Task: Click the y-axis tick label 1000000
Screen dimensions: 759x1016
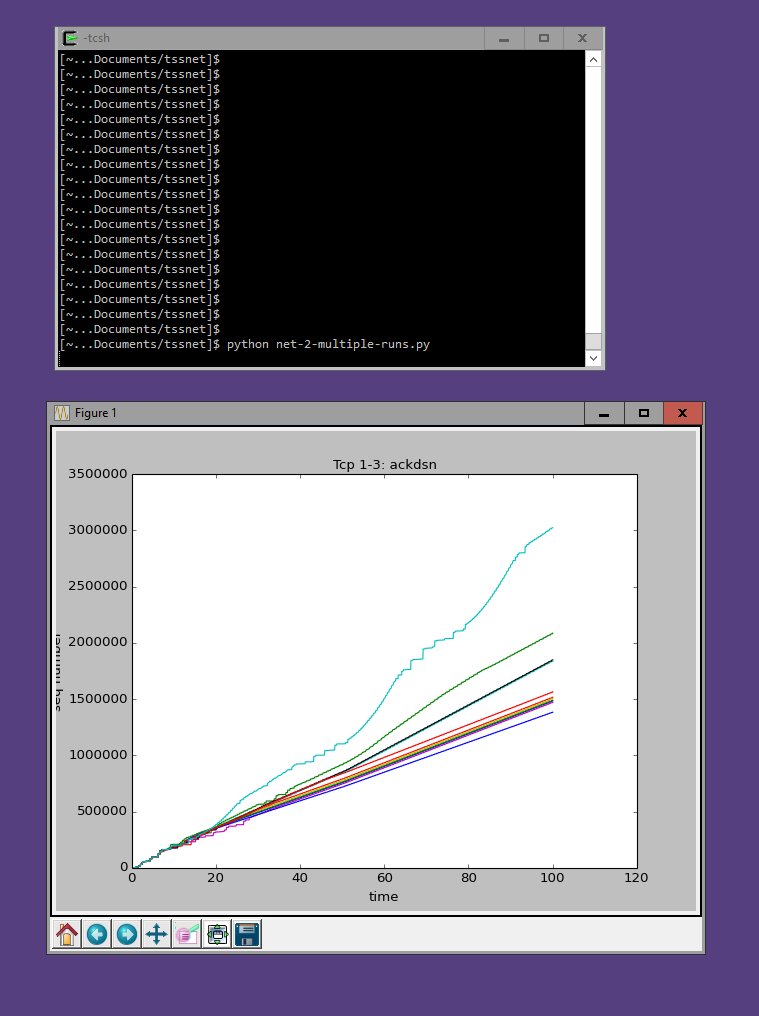Action: pos(98,755)
